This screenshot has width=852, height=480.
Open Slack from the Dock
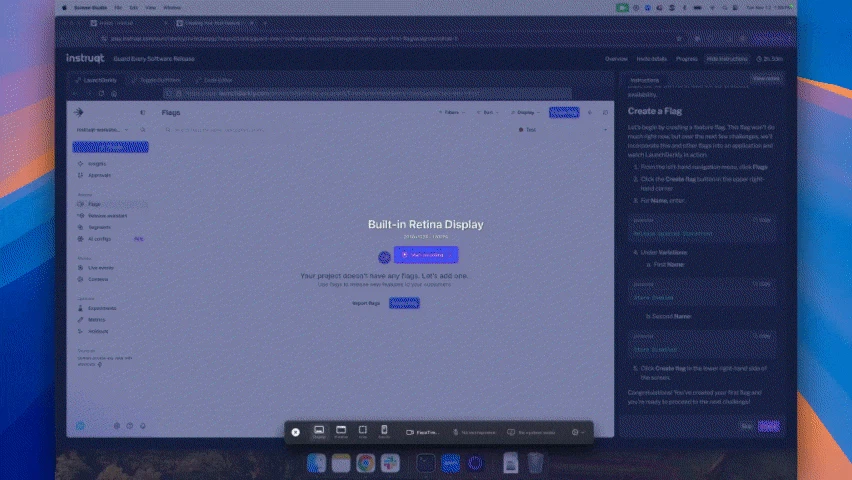(390, 463)
